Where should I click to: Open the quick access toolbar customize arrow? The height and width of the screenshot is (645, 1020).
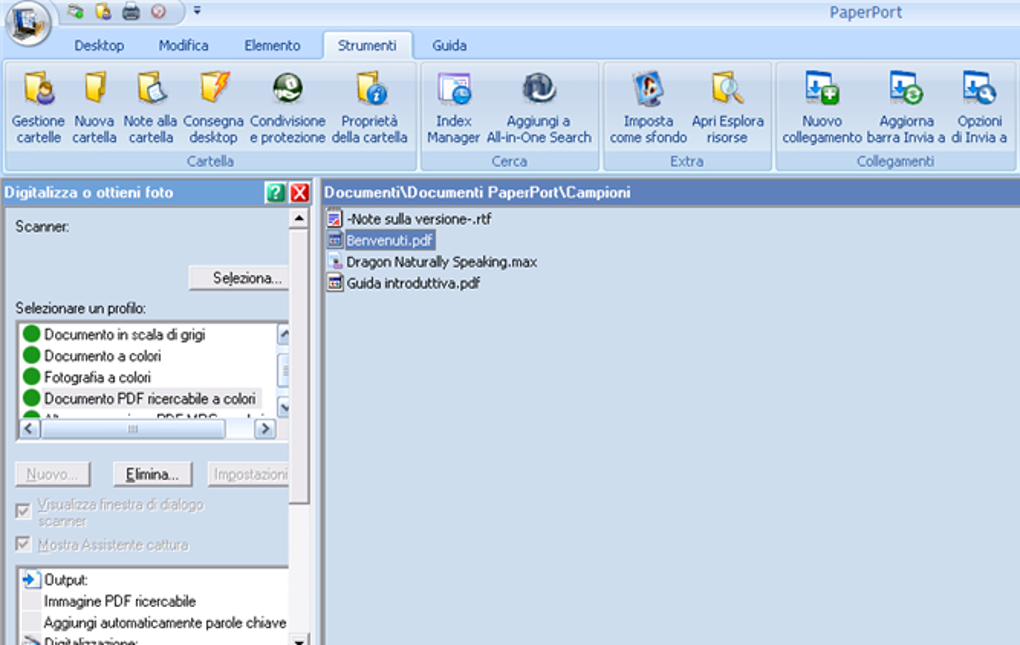click(x=197, y=10)
